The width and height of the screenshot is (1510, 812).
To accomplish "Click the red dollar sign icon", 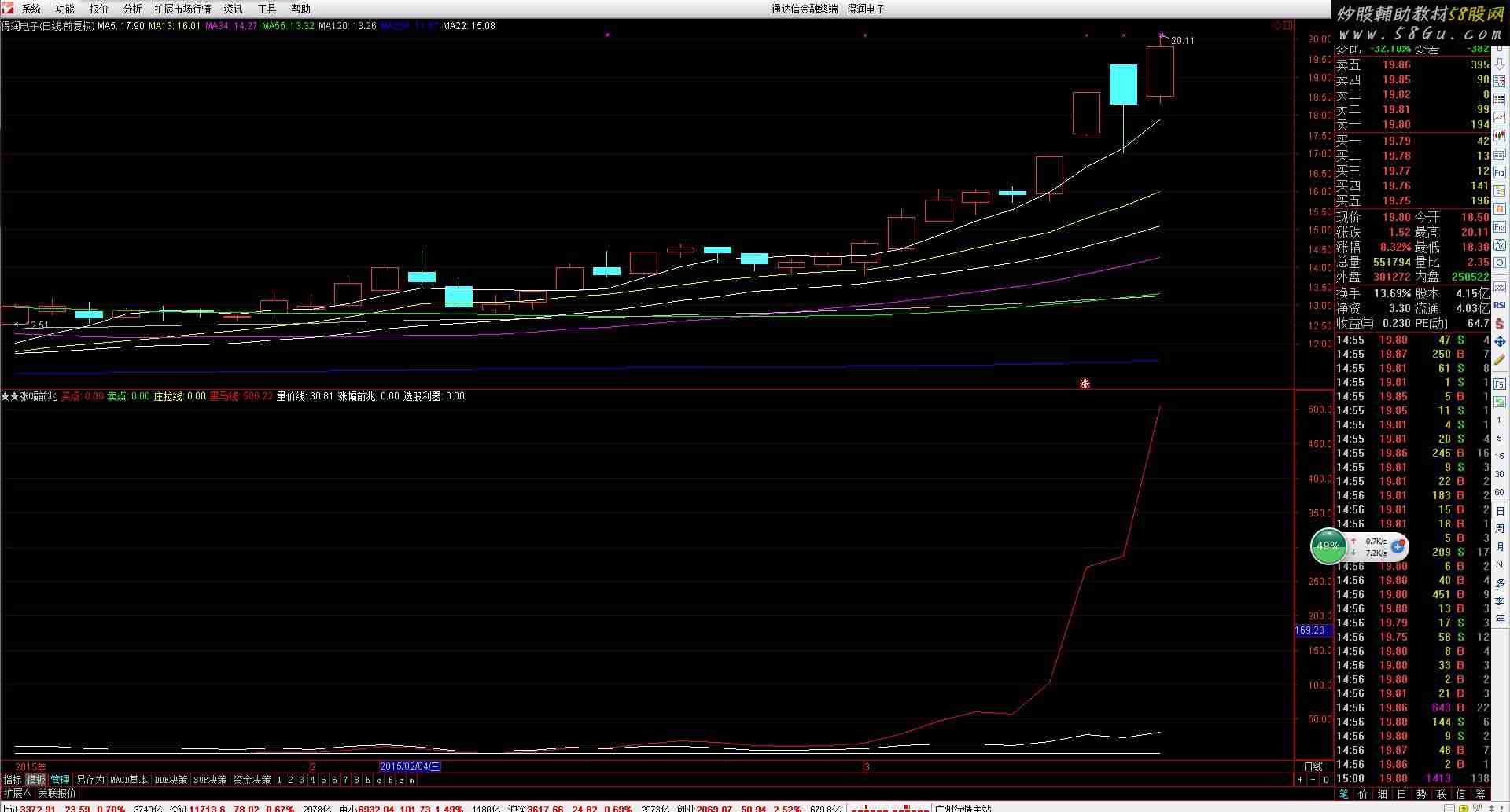I will tap(1500, 323).
